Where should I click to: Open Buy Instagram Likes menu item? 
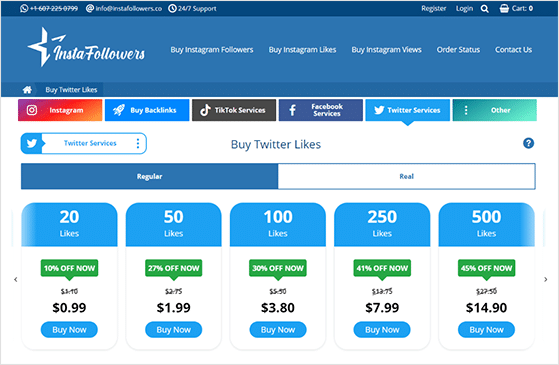(302, 50)
